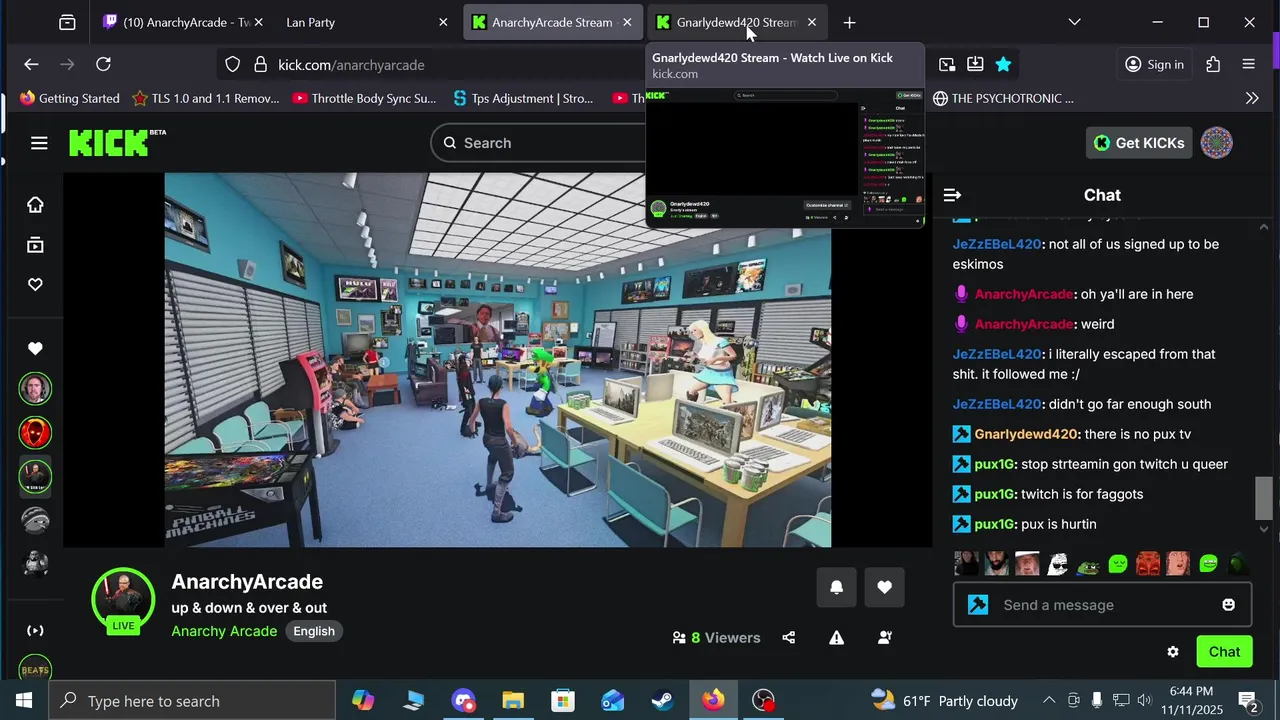1280x720 pixels.
Task: Open Home from the Kick sidebar
Action: click(35, 205)
